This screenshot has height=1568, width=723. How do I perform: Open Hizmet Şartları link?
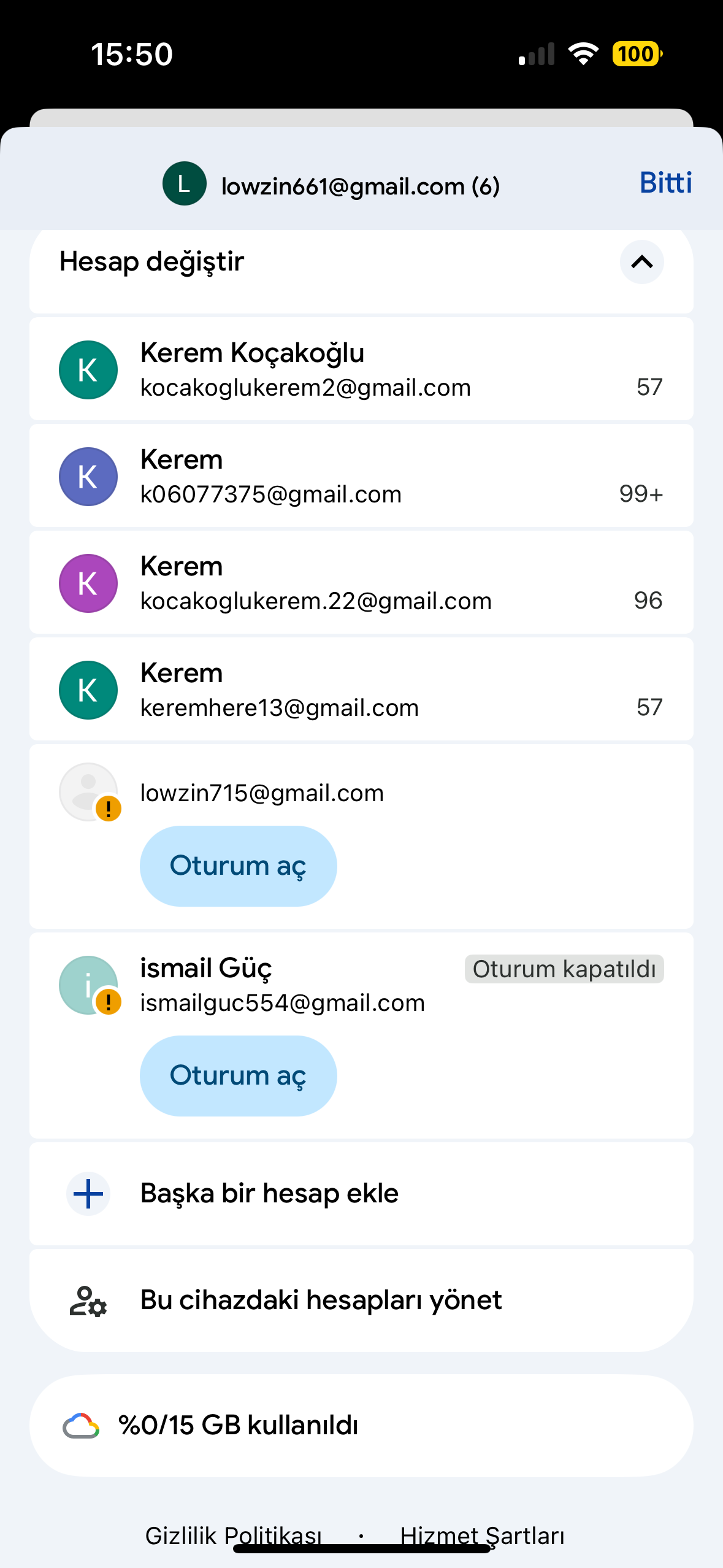(482, 1535)
